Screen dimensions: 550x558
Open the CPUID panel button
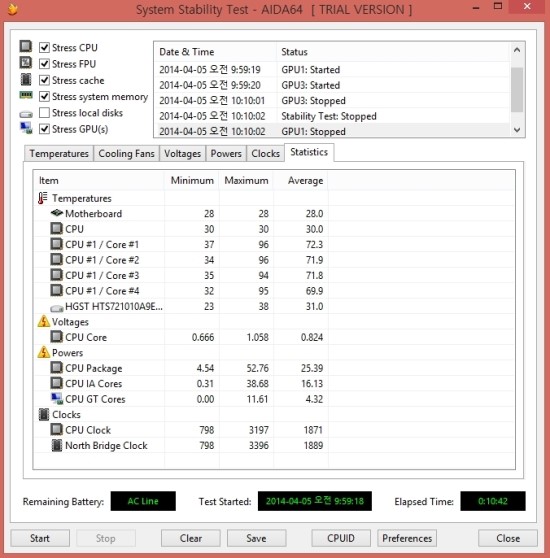pyautogui.click(x=341, y=538)
